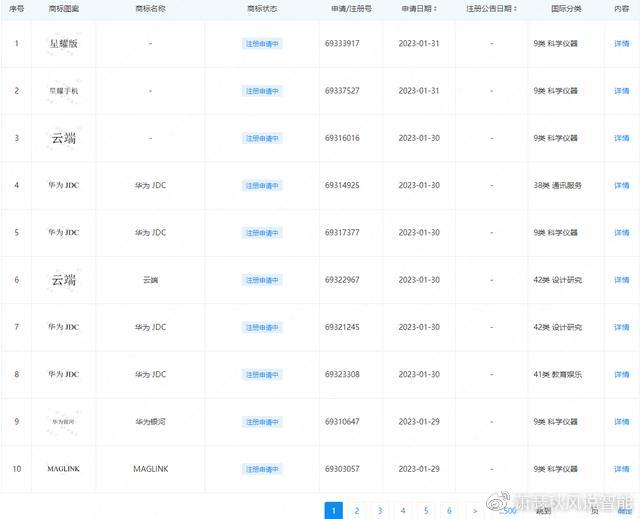This screenshot has width=640, height=519.
Task: Click trademark name MAGLINK in row 10
Action: [151, 469]
